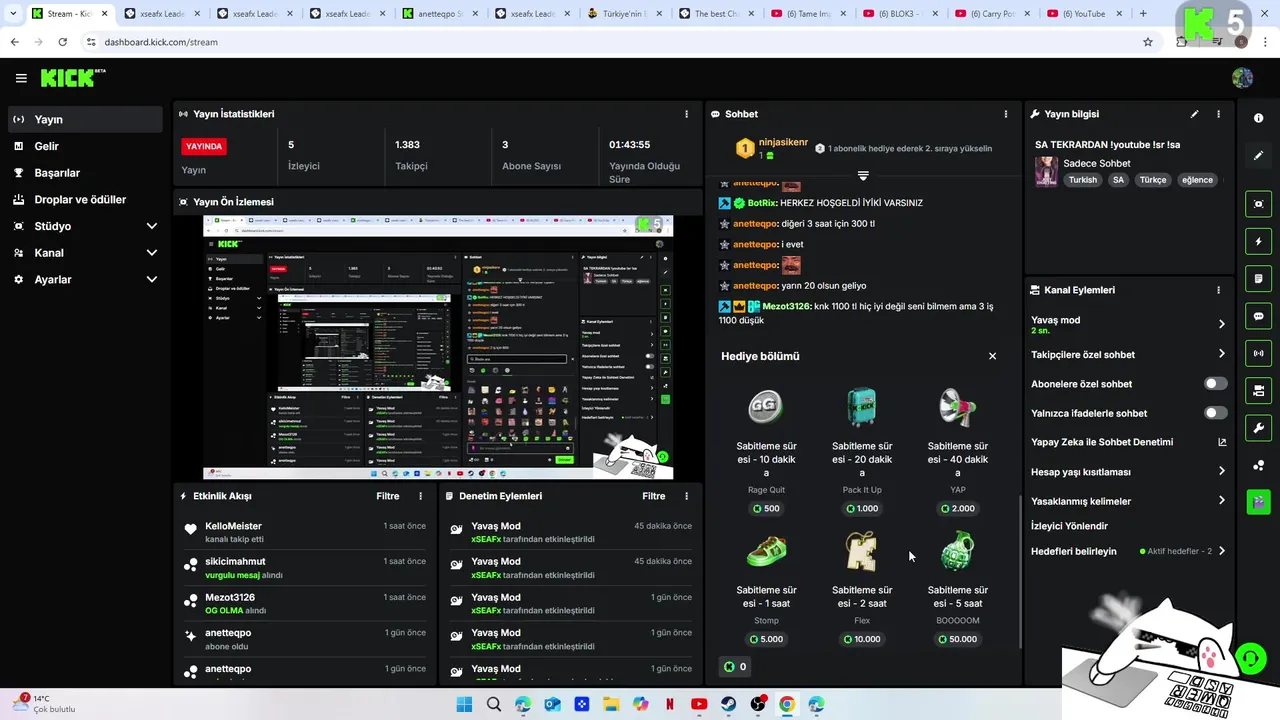Click the wrench icon in right sidebar
Screen dimensions: 1280x720
[1258, 428]
